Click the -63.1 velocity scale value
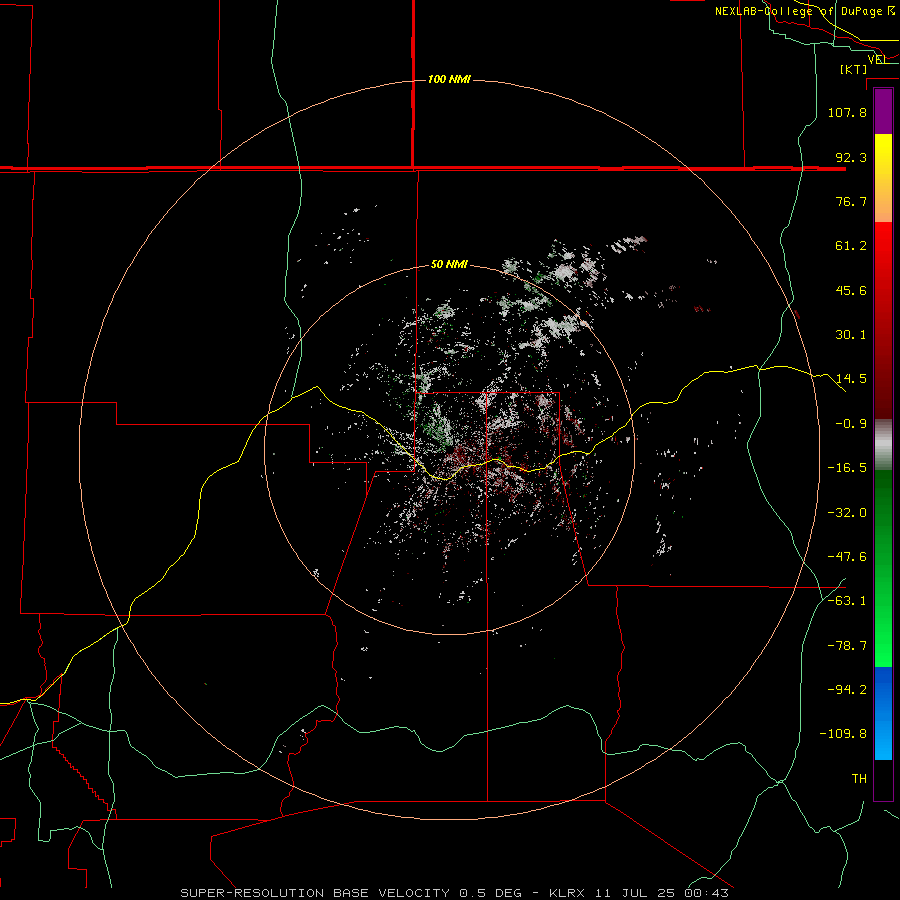This screenshot has width=900, height=900. 847,601
